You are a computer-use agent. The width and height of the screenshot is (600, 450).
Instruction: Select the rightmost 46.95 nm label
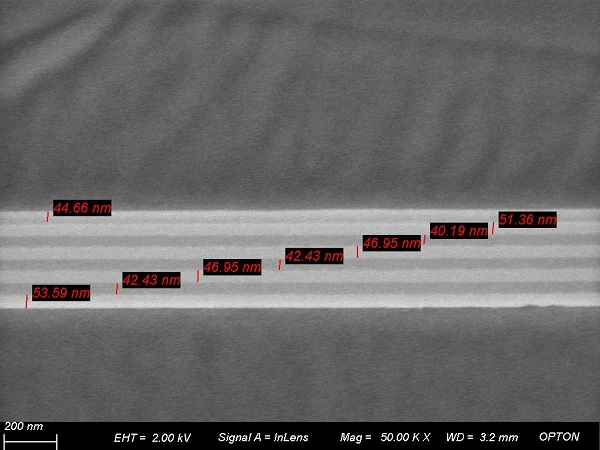click(391, 242)
